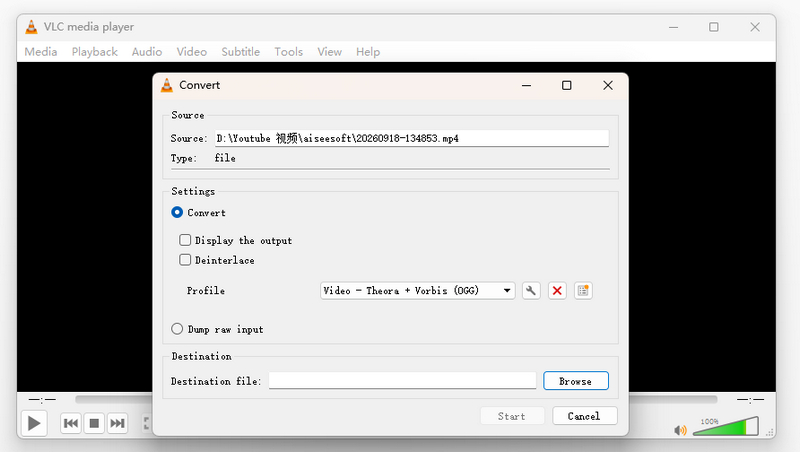Open the Media menu
Screen dimensions: 800x452
point(41,52)
